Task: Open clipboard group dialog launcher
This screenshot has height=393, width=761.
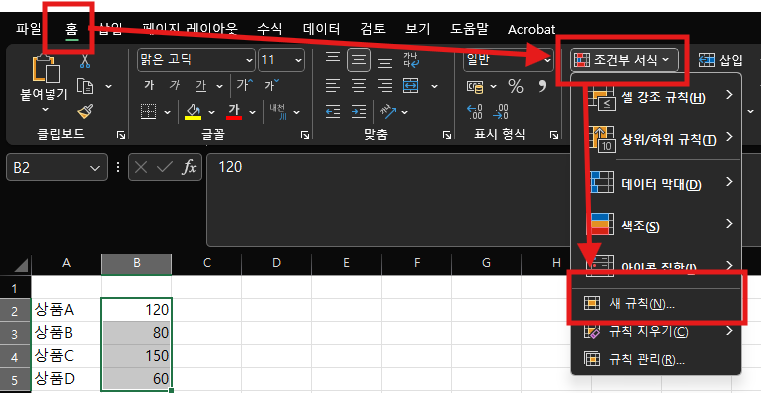Action: click(x=120, y=136)
